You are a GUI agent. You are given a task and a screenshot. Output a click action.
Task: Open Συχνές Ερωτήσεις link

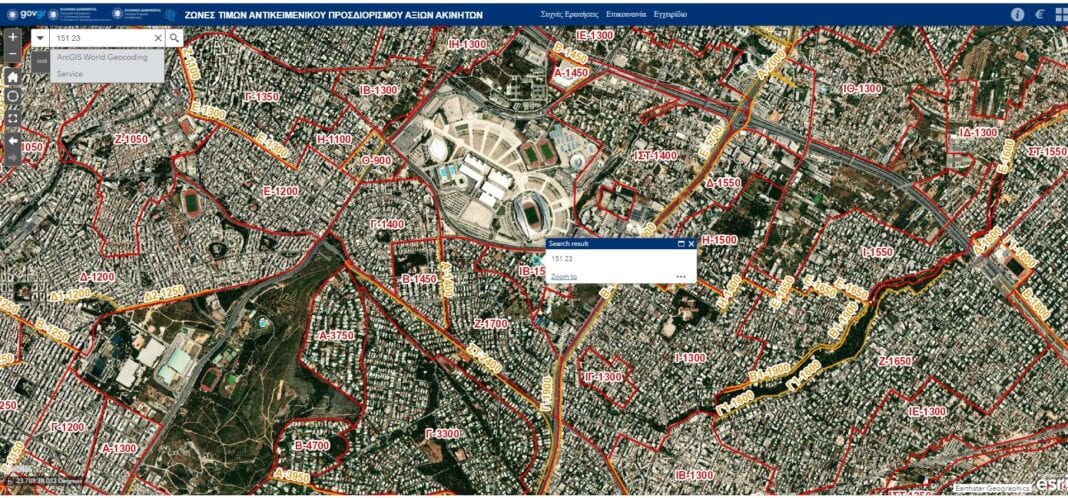click(568, 15)
